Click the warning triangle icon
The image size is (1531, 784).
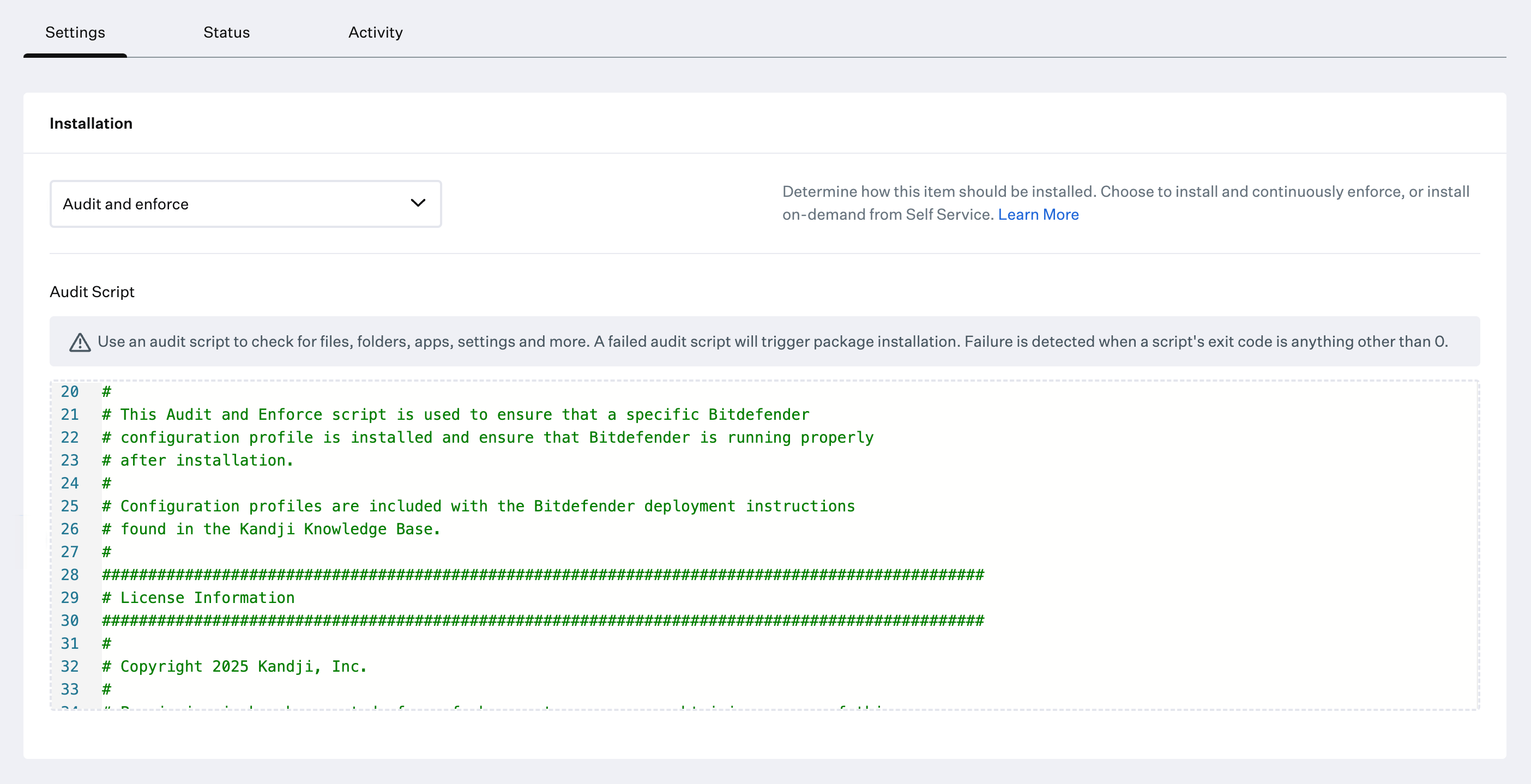pyautogui.click(x=80, y=342)
